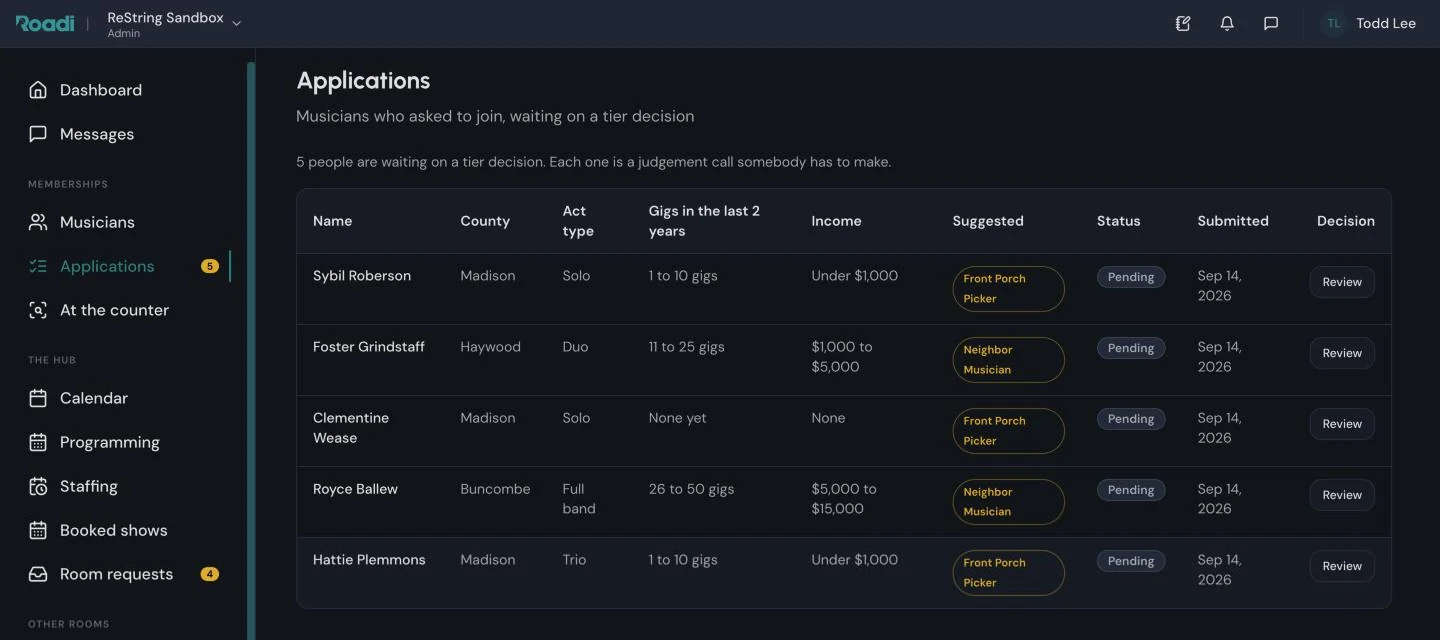Open Programming section

click(110, 442)
